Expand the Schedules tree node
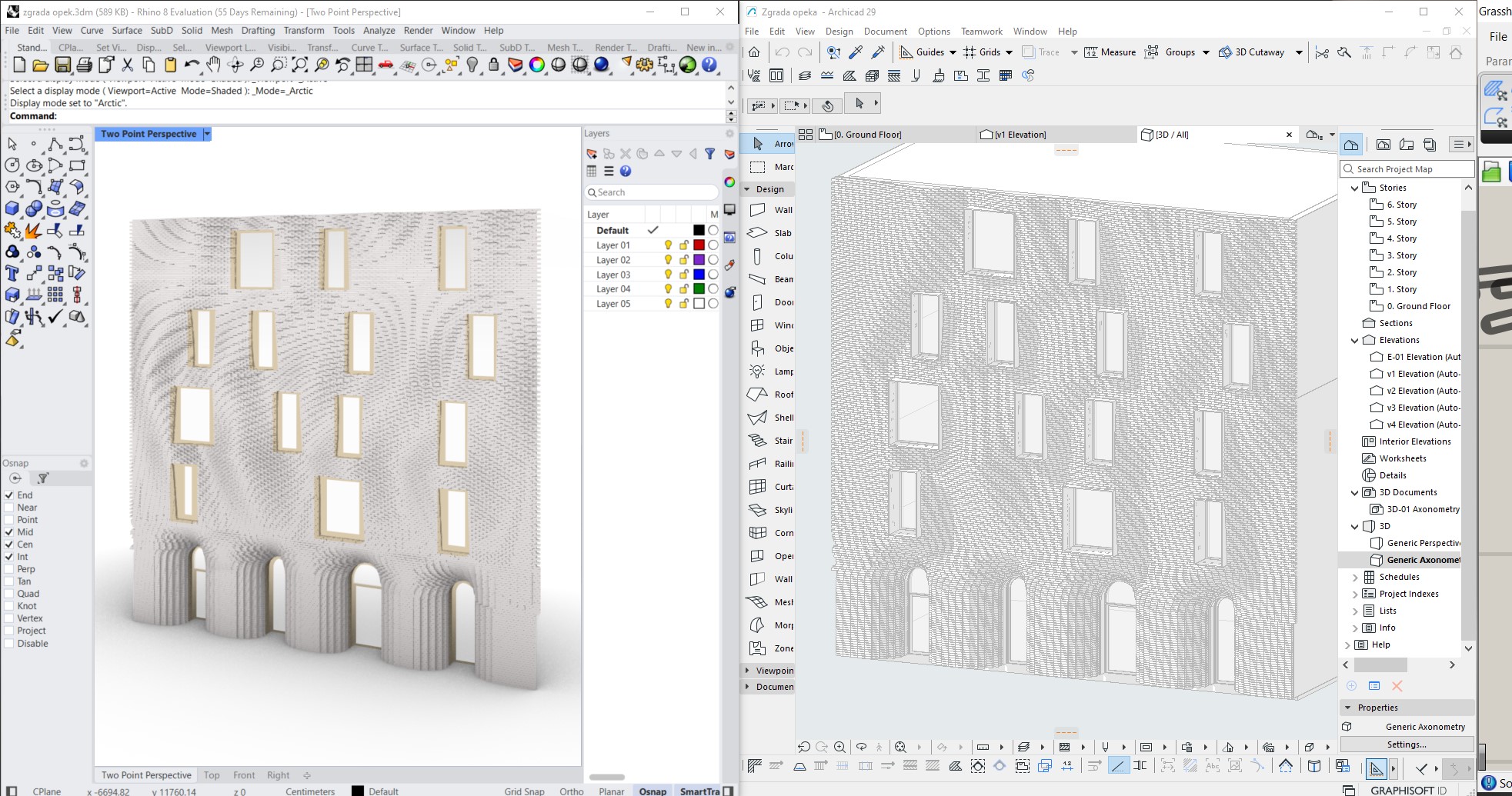This screenshot has width=1512, height=796. click(x=1355, y=577)
